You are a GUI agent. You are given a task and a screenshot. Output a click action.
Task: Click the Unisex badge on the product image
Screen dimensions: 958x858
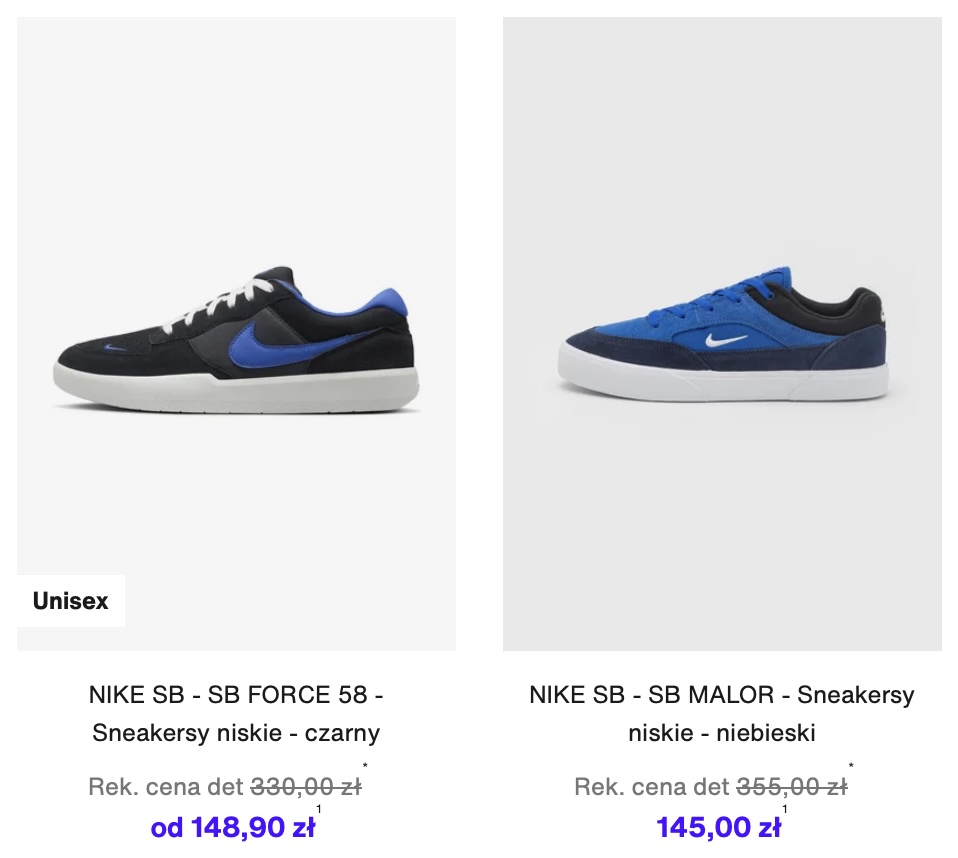coord(71,601)
